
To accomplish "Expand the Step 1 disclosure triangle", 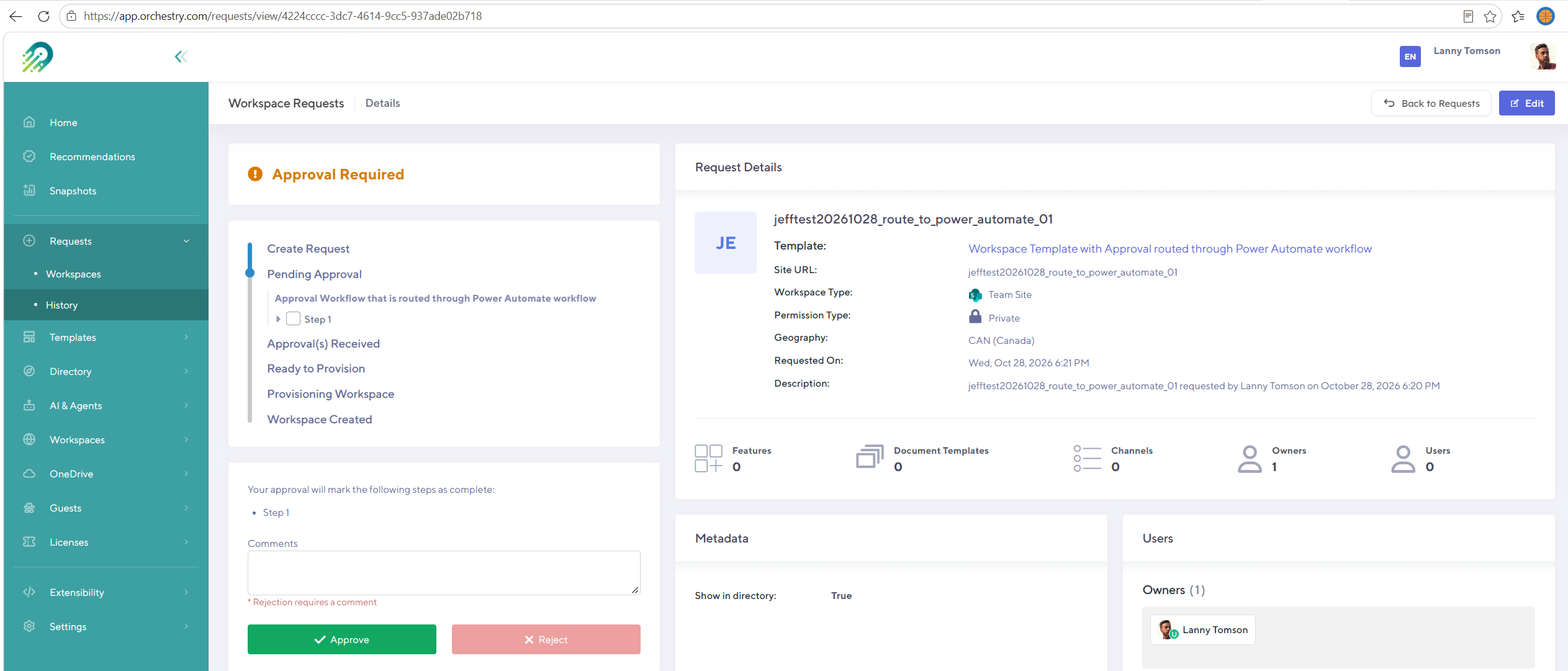I will (278, 319).
